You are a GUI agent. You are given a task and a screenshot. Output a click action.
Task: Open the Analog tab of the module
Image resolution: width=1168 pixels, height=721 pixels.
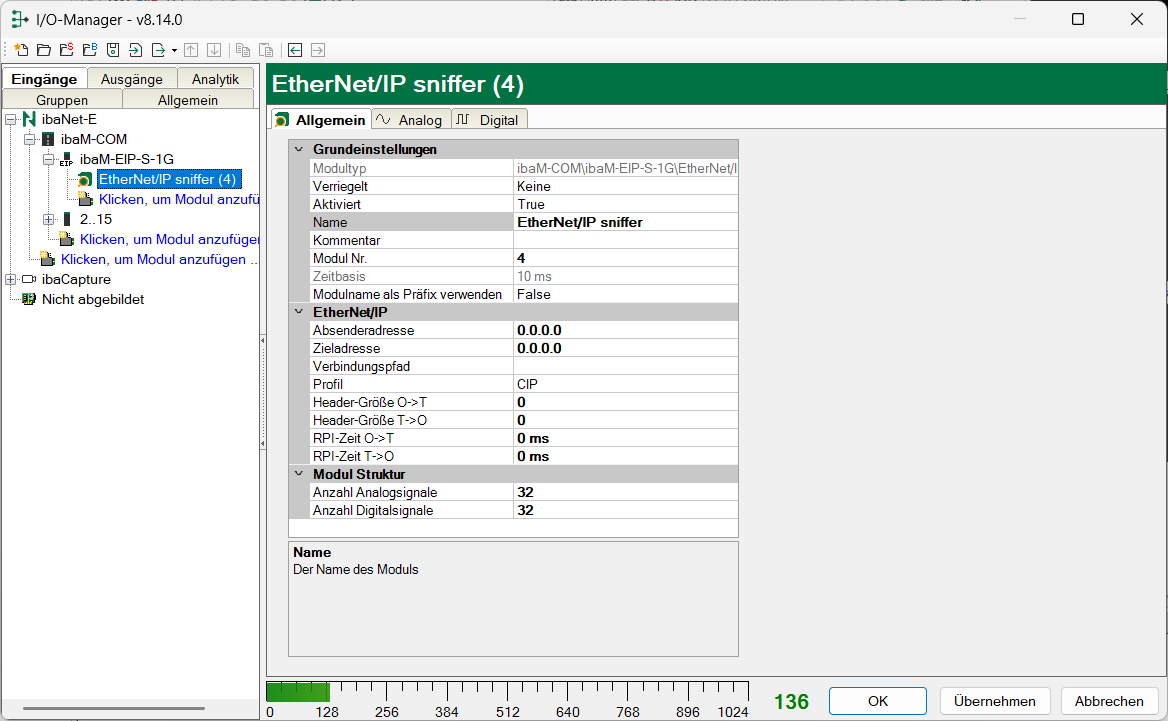tap(411, 120)
